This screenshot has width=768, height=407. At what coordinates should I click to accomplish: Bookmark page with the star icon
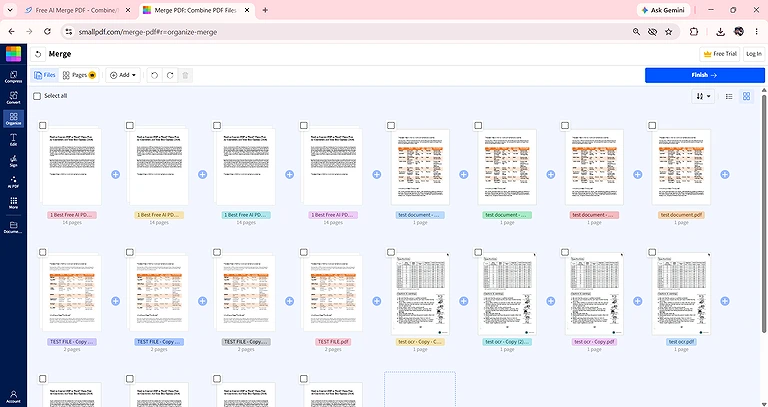click(x=668, y=32)
